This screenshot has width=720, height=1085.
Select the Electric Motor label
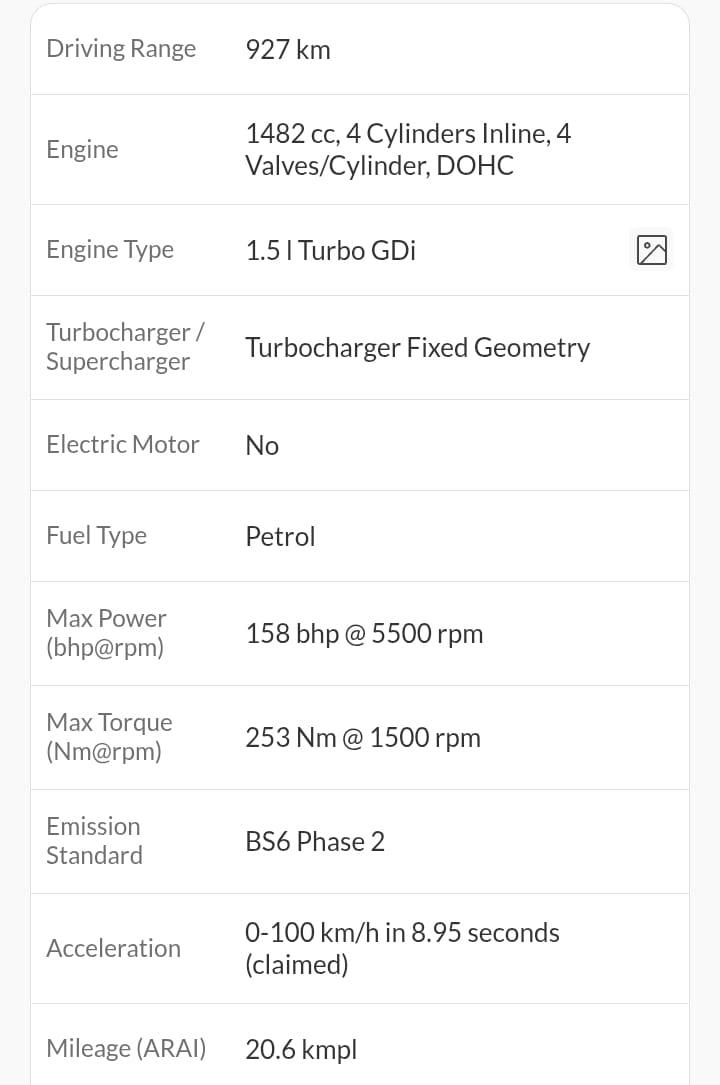coord(122,444)
